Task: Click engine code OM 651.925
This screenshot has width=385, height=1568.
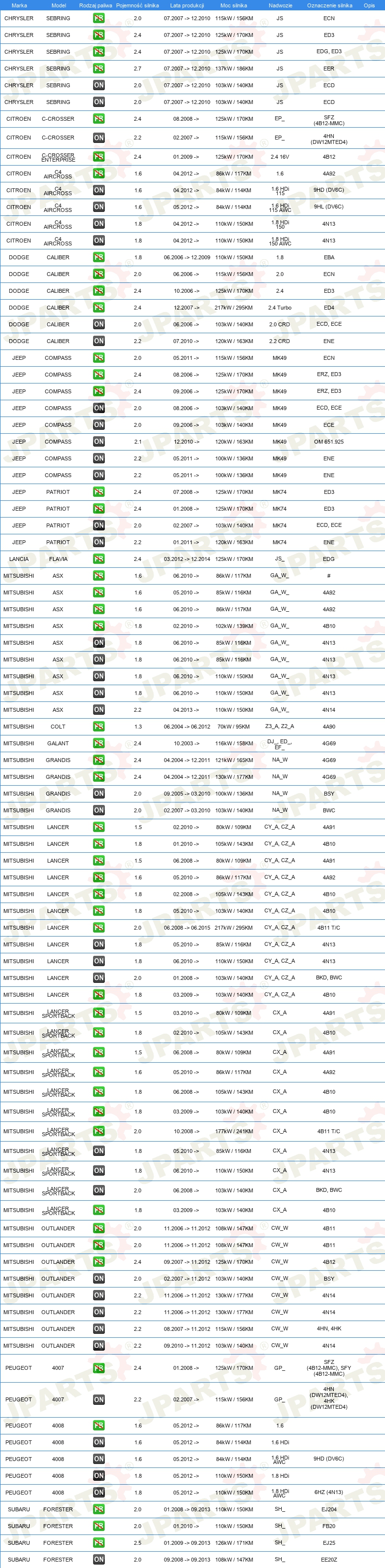Action: pyautogui.click(x=329, y=442)
